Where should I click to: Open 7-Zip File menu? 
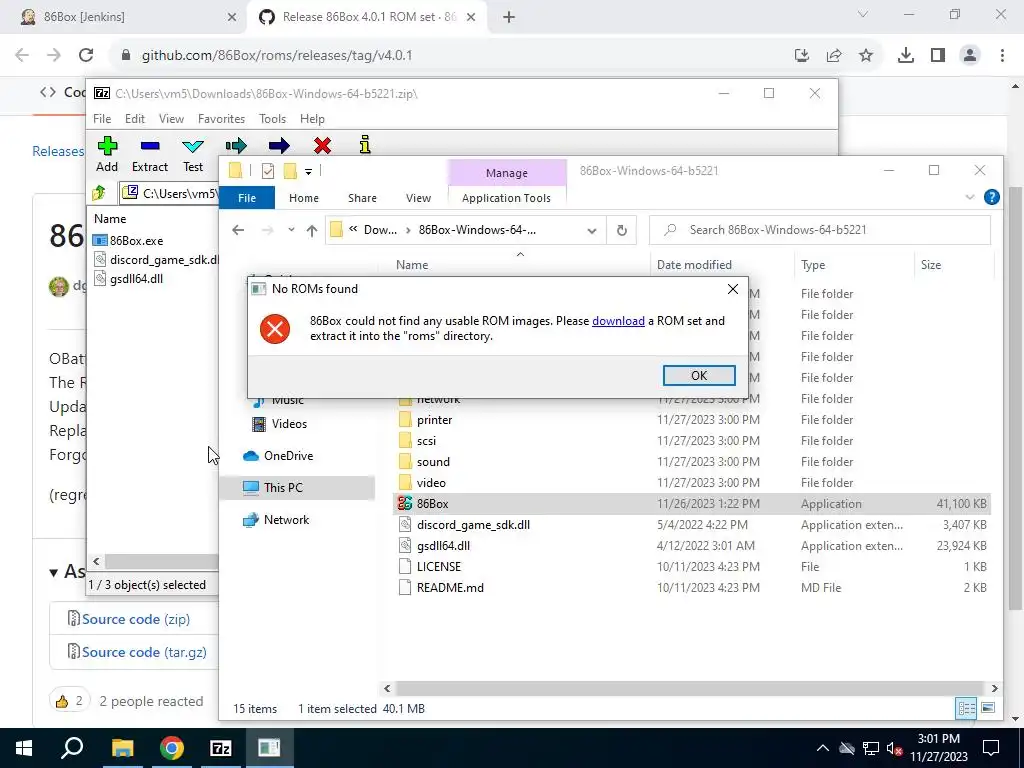click(x=102, y=119)
